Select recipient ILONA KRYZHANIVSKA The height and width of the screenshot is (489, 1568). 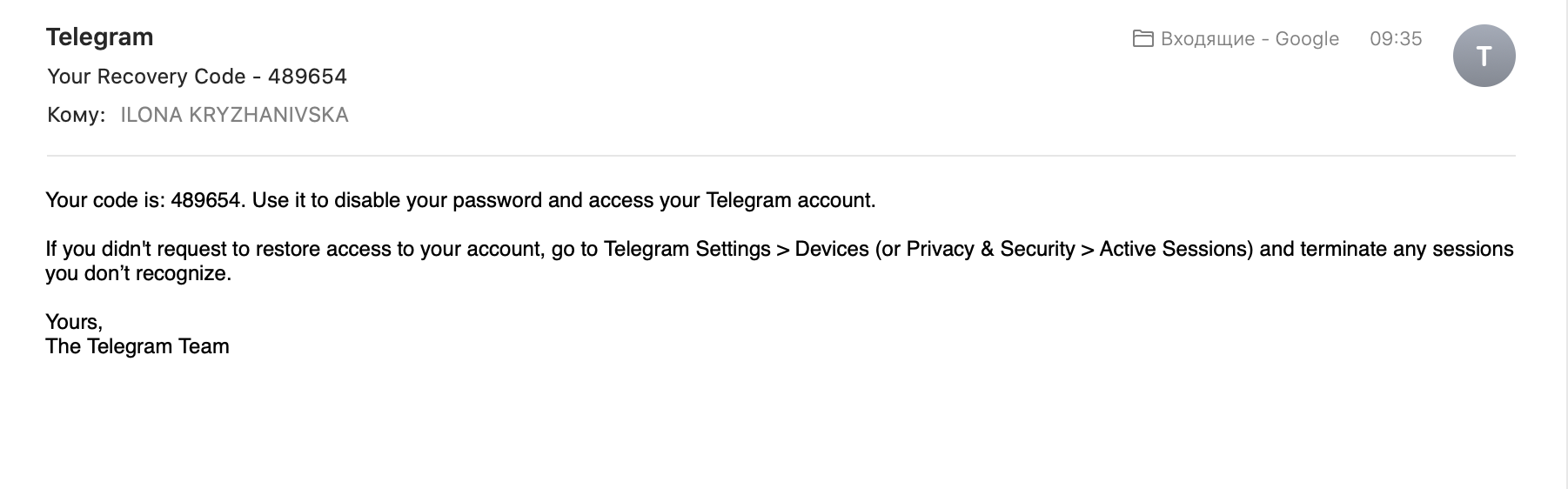[234, 115]
